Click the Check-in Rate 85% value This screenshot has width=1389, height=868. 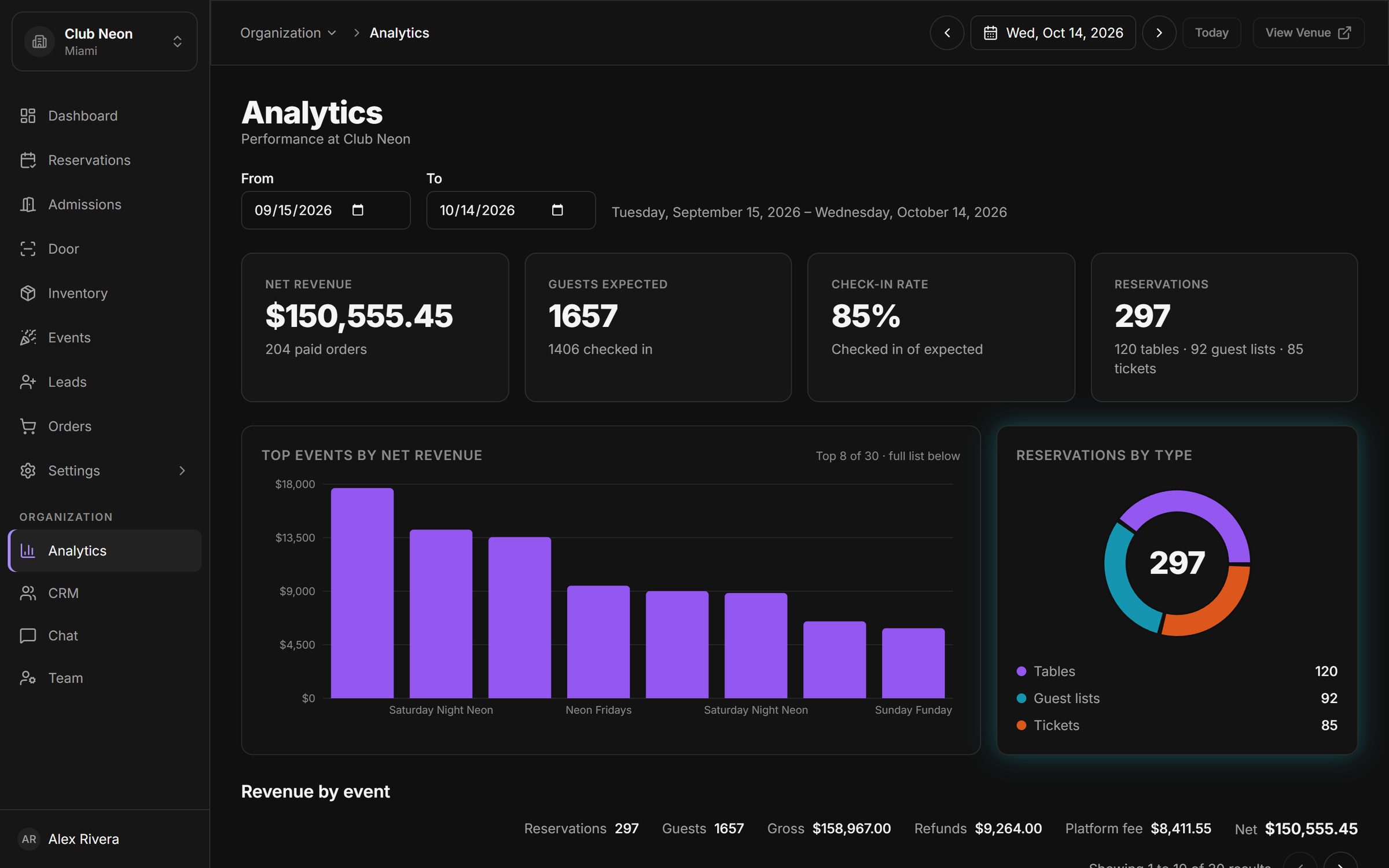866,317
